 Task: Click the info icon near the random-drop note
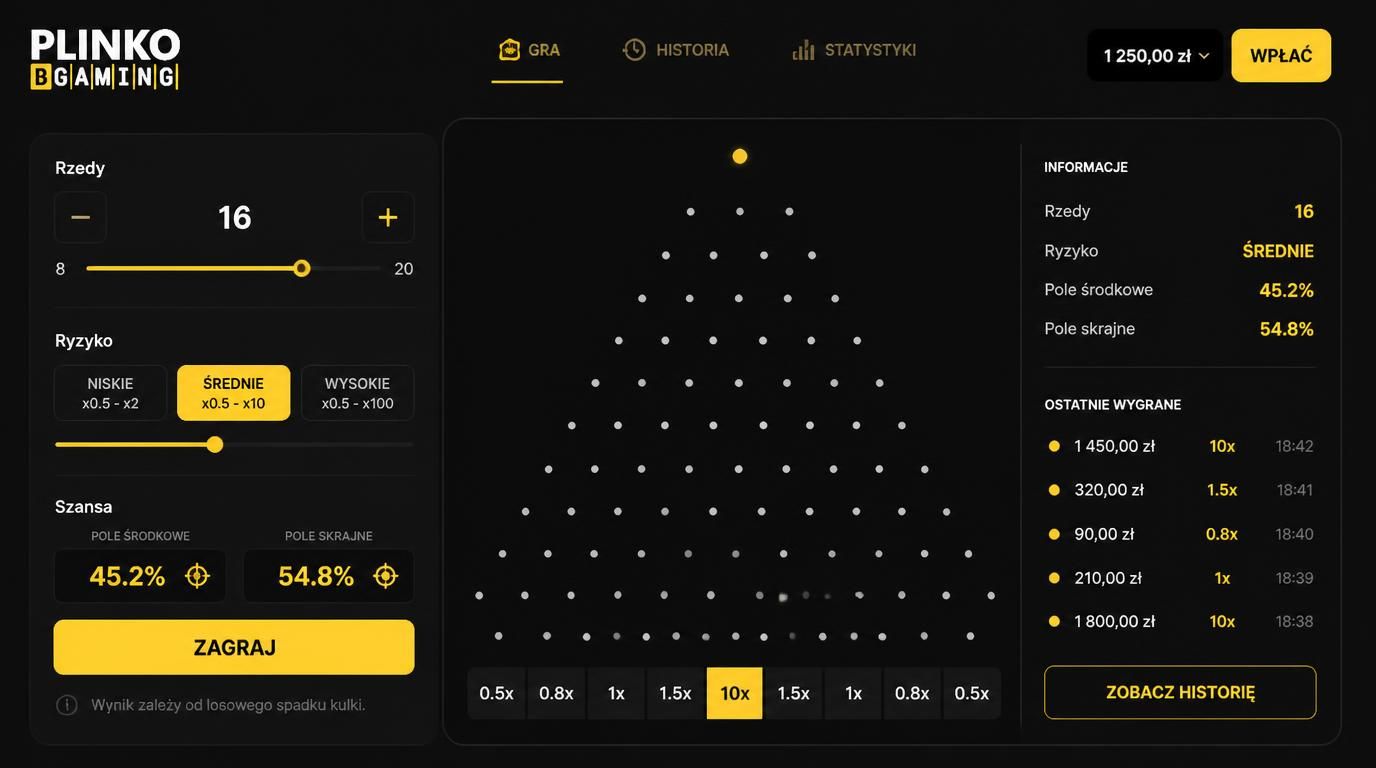tap(67, 705)
